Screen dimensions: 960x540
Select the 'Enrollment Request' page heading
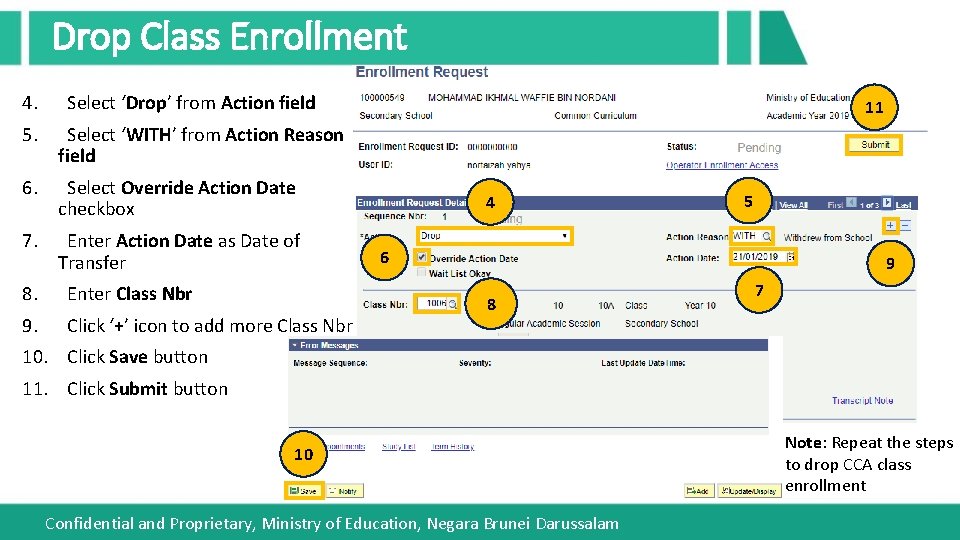coord(422,72)
